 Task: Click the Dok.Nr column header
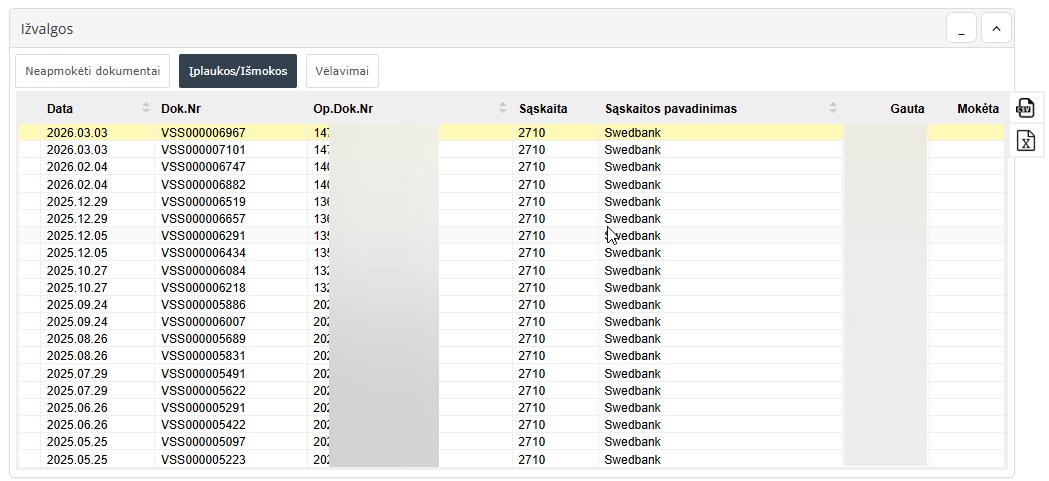pos(181,108)
